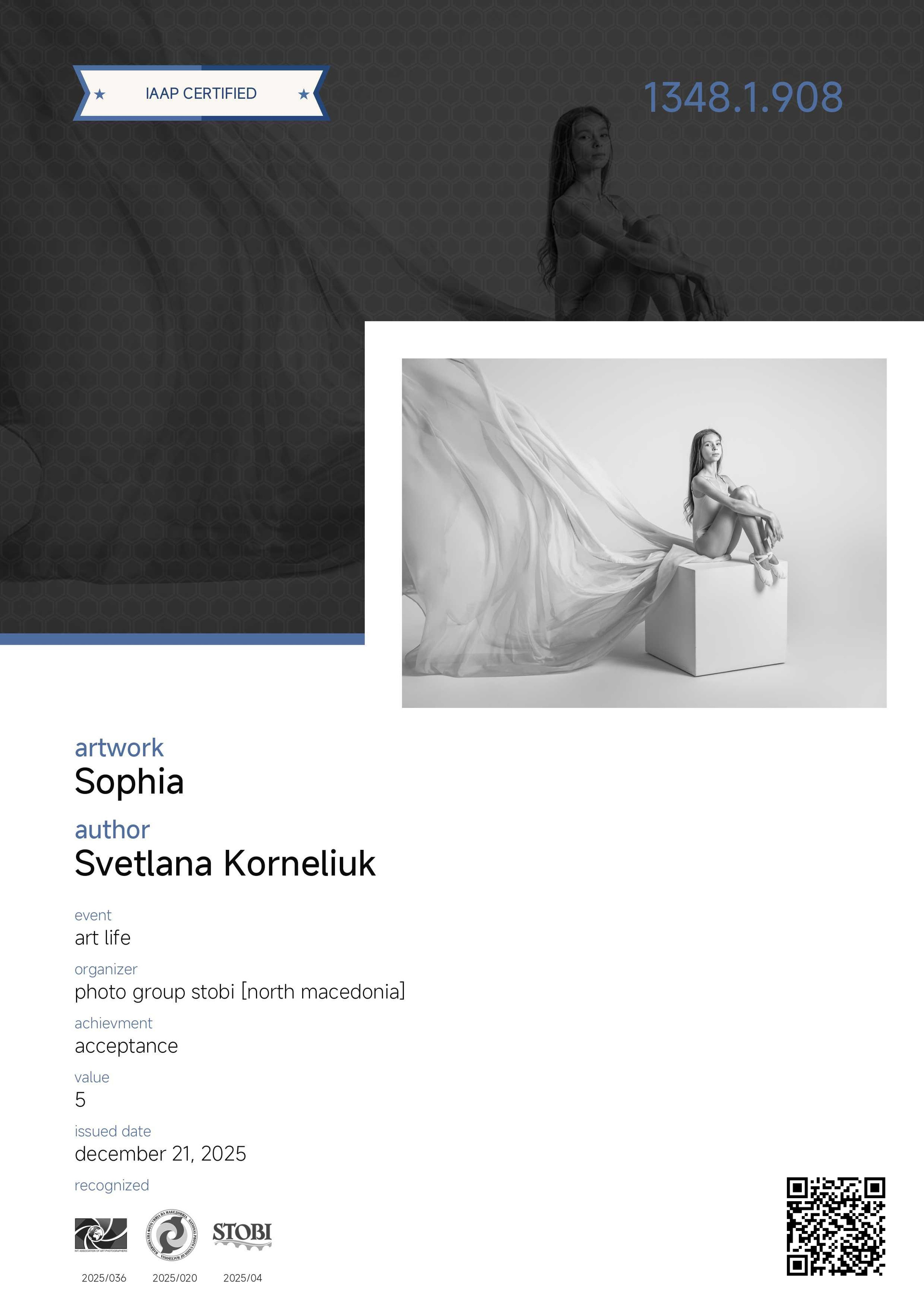This screenshot has height=1307, width=924.
Task: Click the organizer photo group stobi text
Action: pos(240,992)
